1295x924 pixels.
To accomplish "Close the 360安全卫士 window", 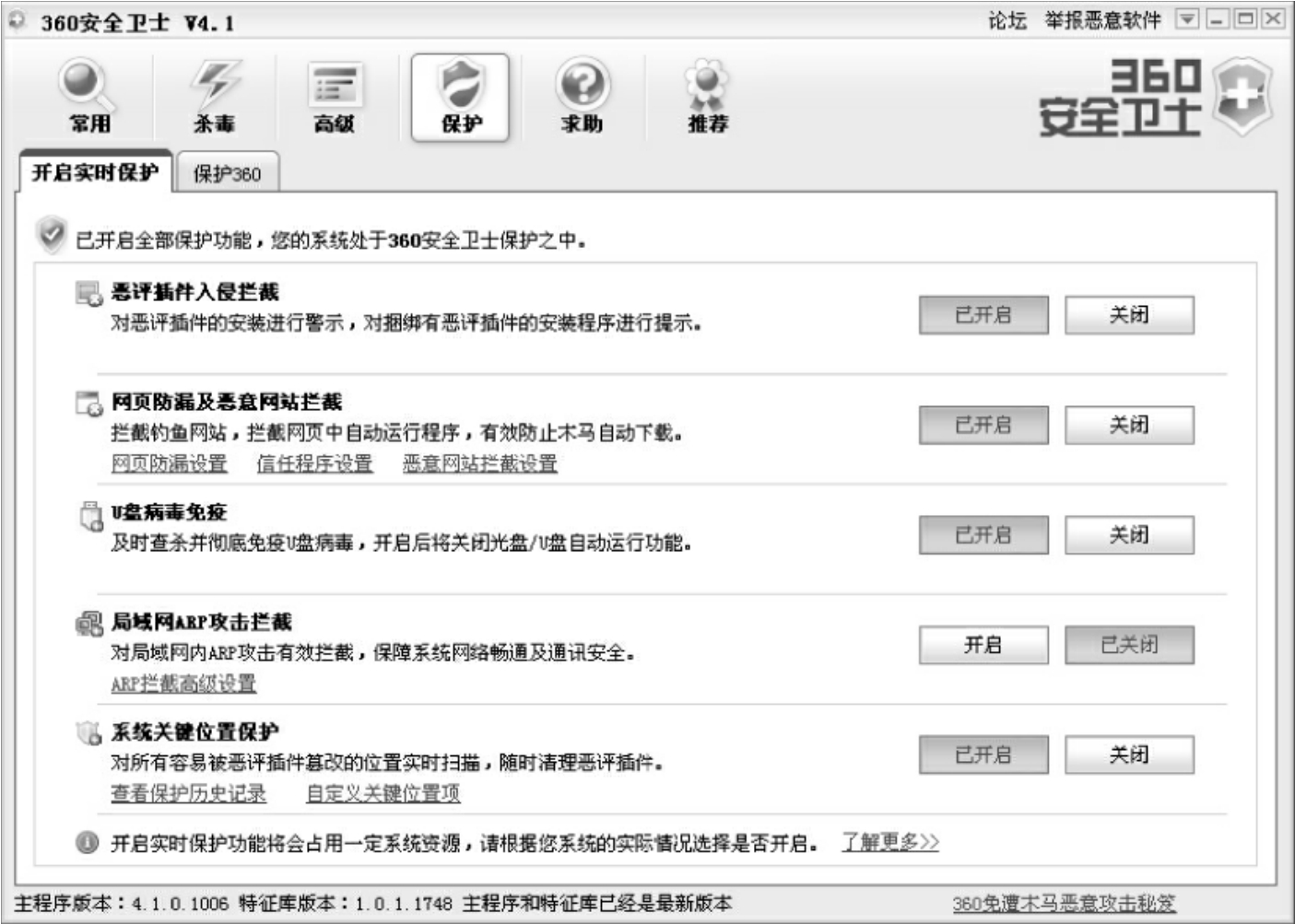I will [x=1273, y=19].
